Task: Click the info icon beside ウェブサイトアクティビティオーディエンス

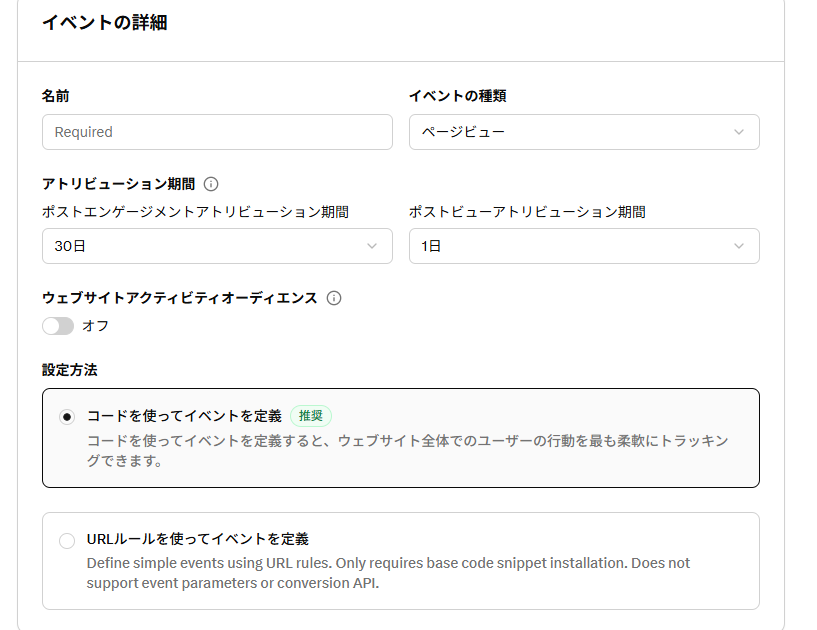Action: click(334, 298)
